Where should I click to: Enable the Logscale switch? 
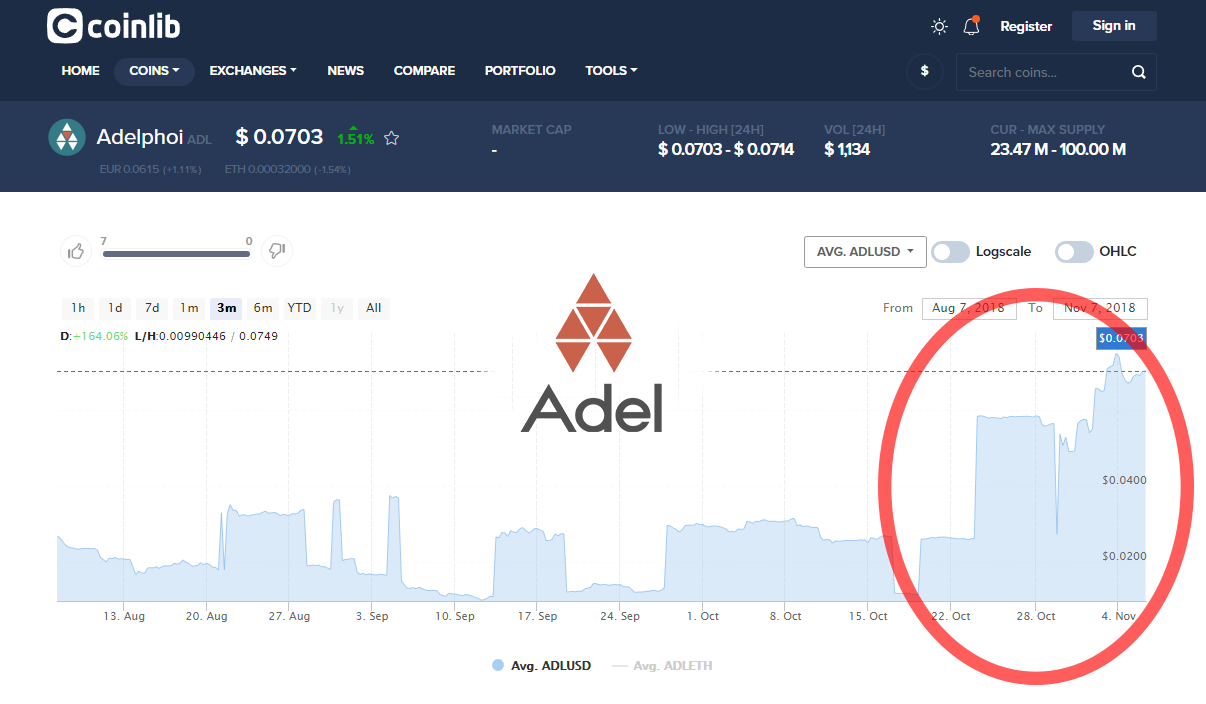[x=950, y=252]
